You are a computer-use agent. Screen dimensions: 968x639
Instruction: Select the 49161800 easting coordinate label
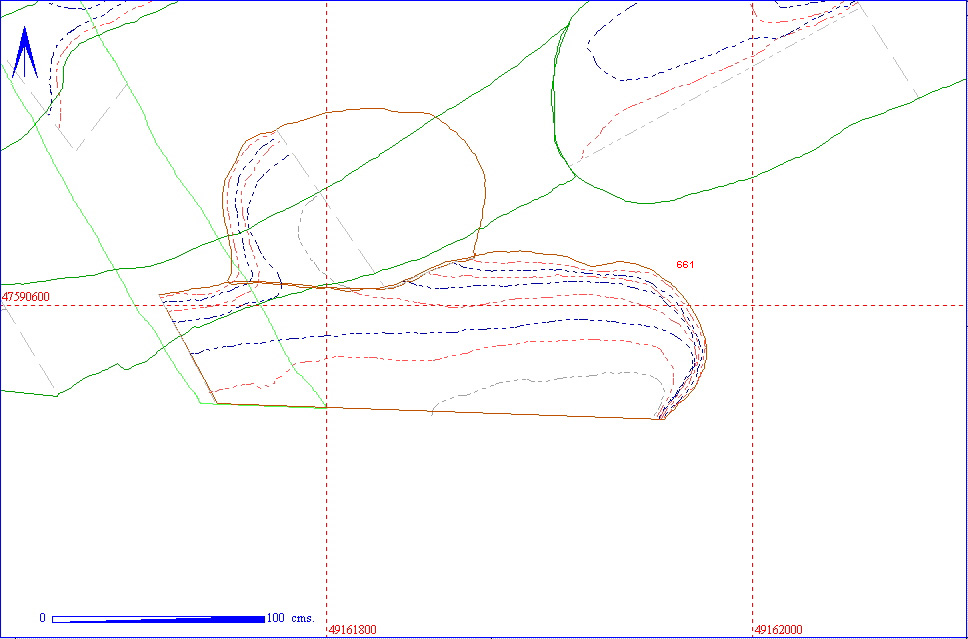[353, 630]
